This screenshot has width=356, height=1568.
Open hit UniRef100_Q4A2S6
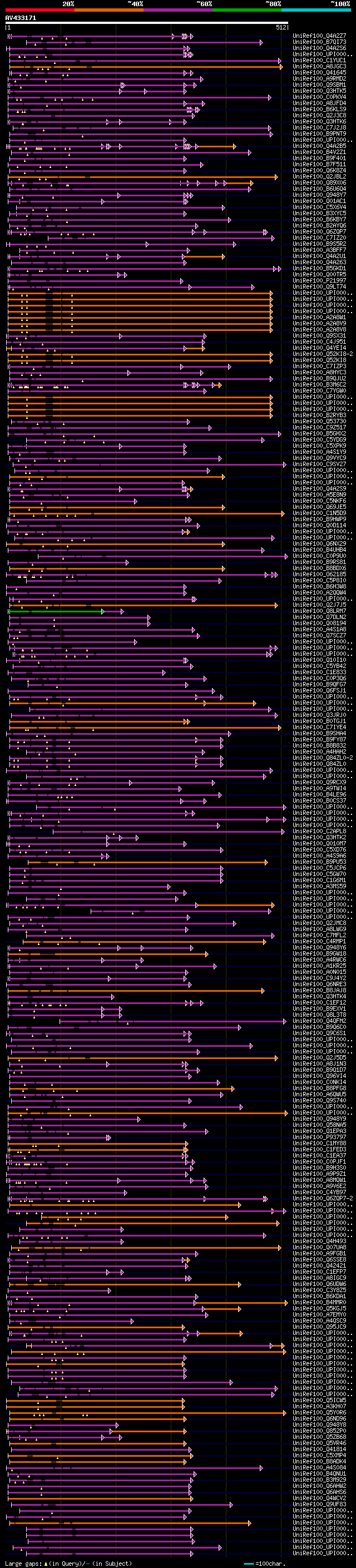point(319,48)
